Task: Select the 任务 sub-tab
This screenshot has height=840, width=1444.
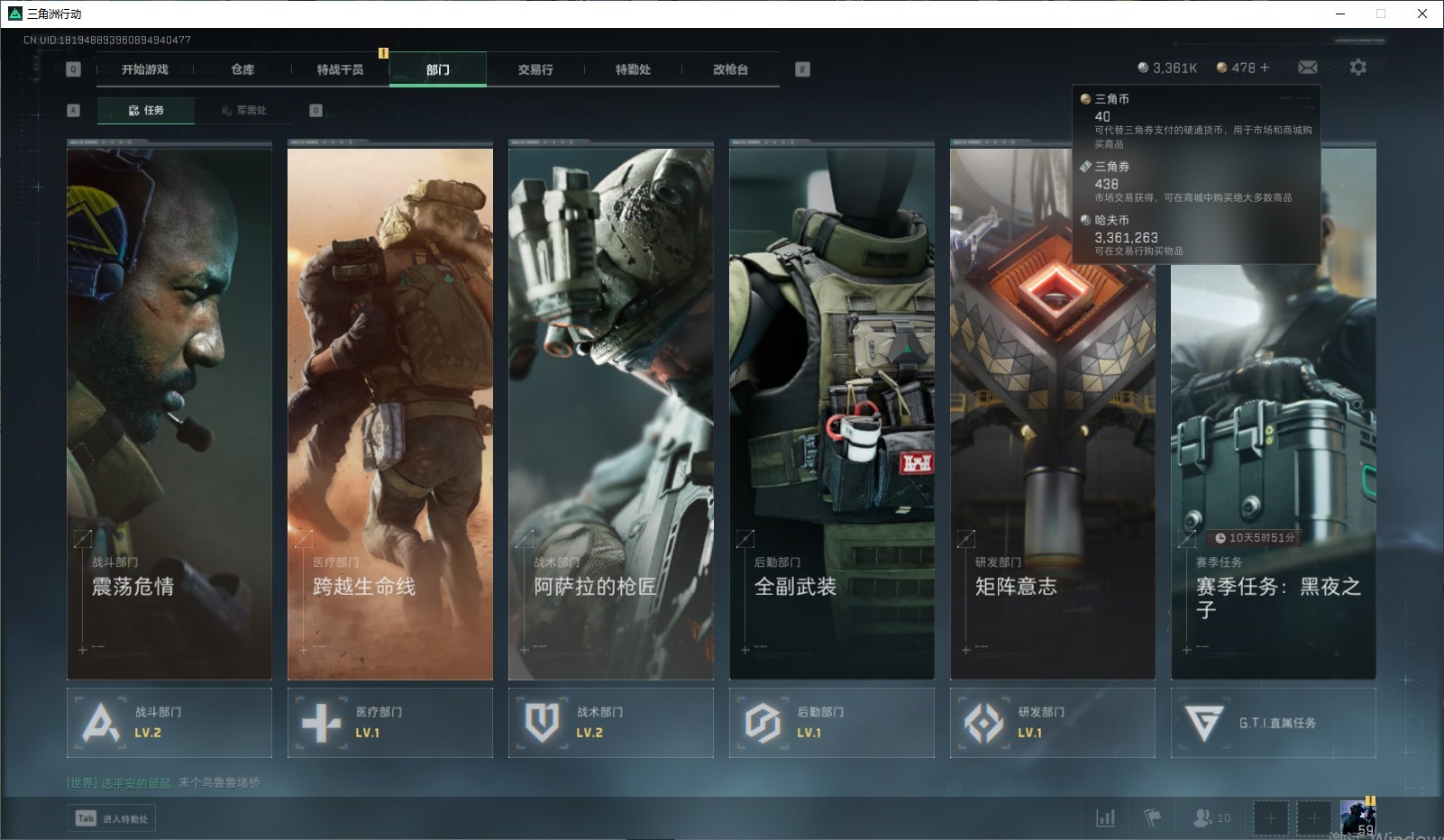Action: coord(146,110)
